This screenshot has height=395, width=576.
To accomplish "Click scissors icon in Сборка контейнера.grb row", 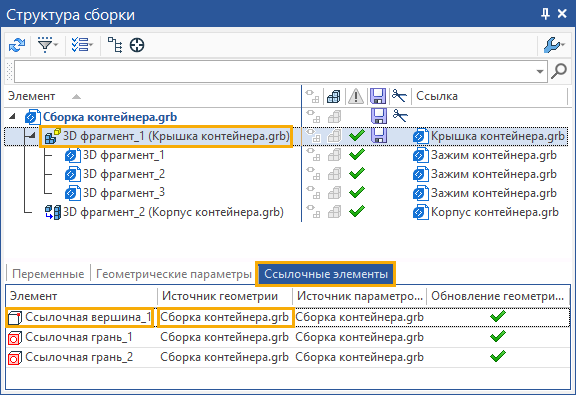I will [x=400, y=115].
